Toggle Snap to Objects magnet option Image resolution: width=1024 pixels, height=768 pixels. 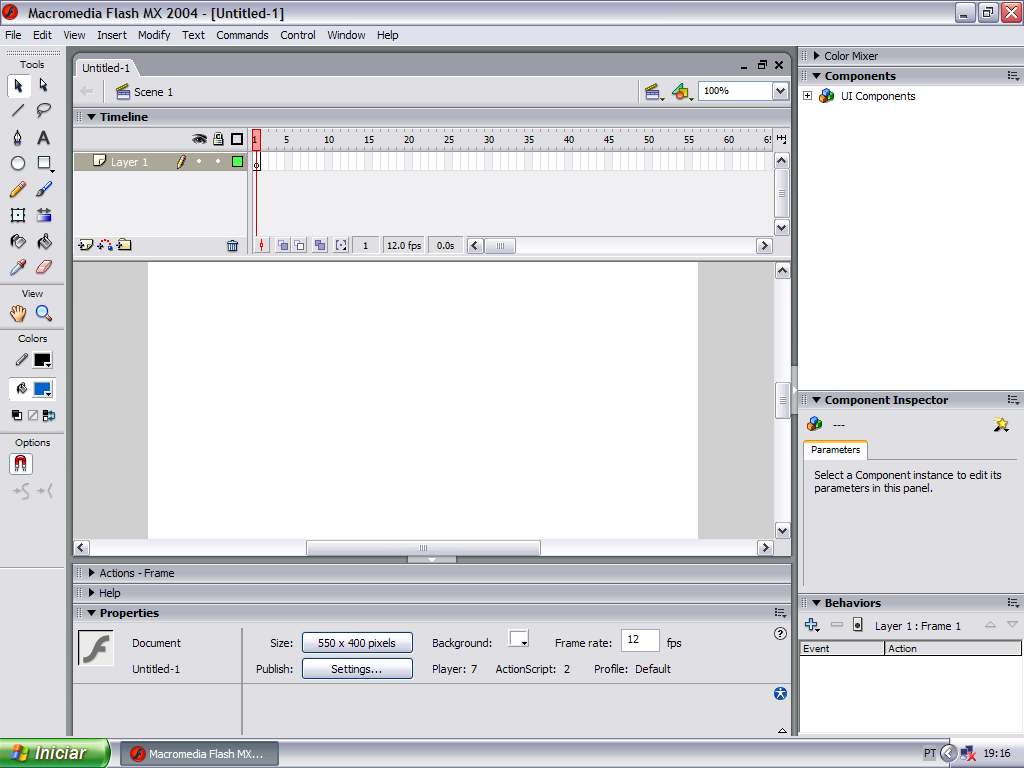click(x=21, y=464)
